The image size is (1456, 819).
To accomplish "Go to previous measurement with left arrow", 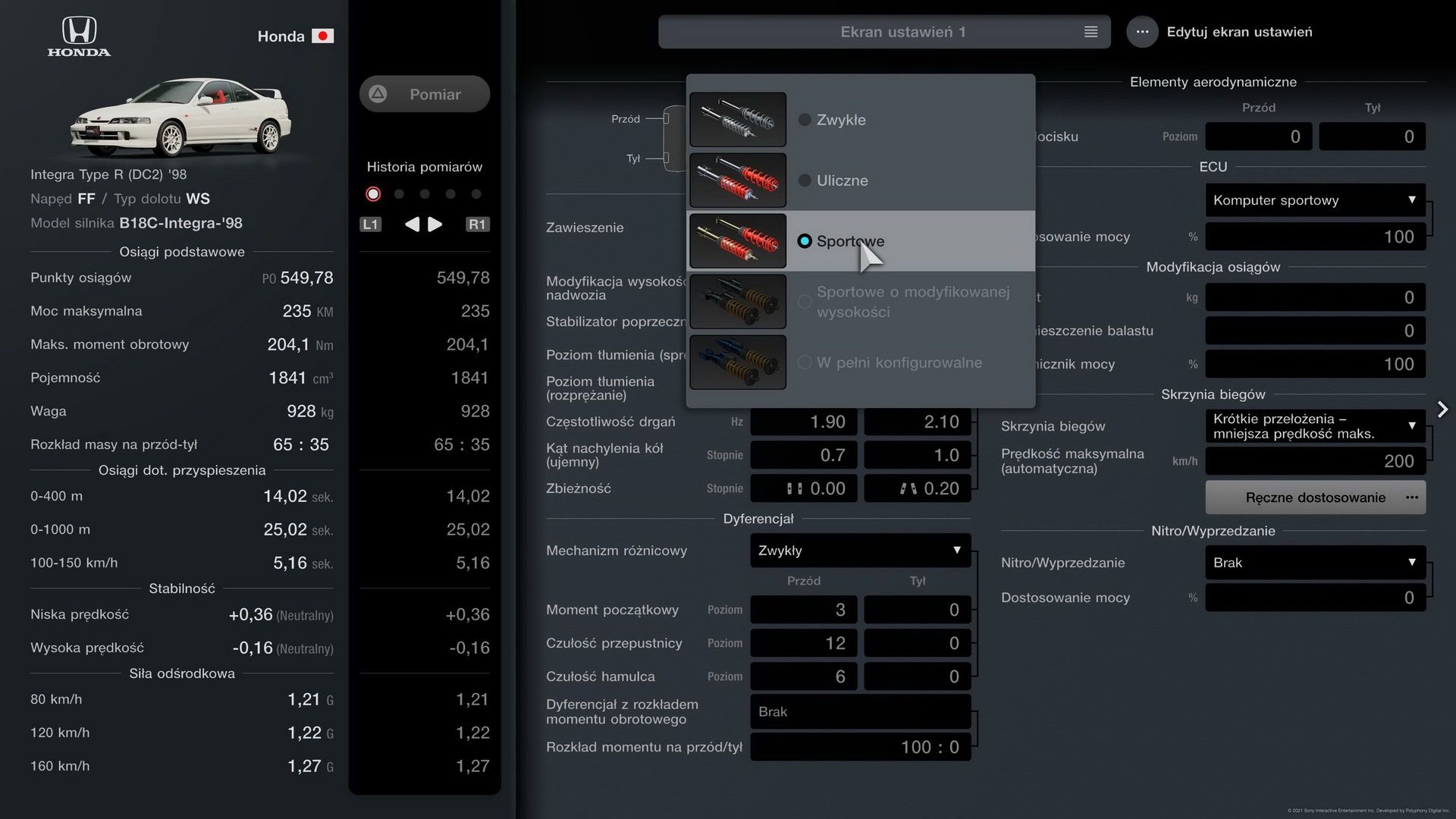I will pos(412,224).
